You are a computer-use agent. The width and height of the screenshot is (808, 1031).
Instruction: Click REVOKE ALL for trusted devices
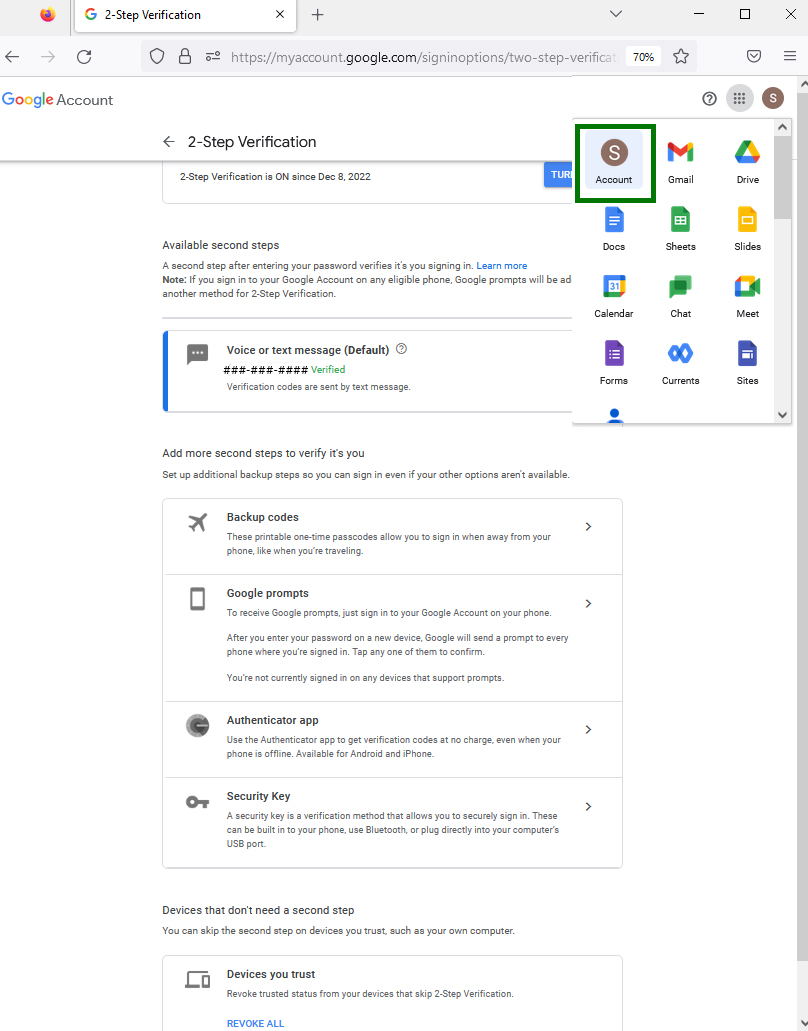255,1023
